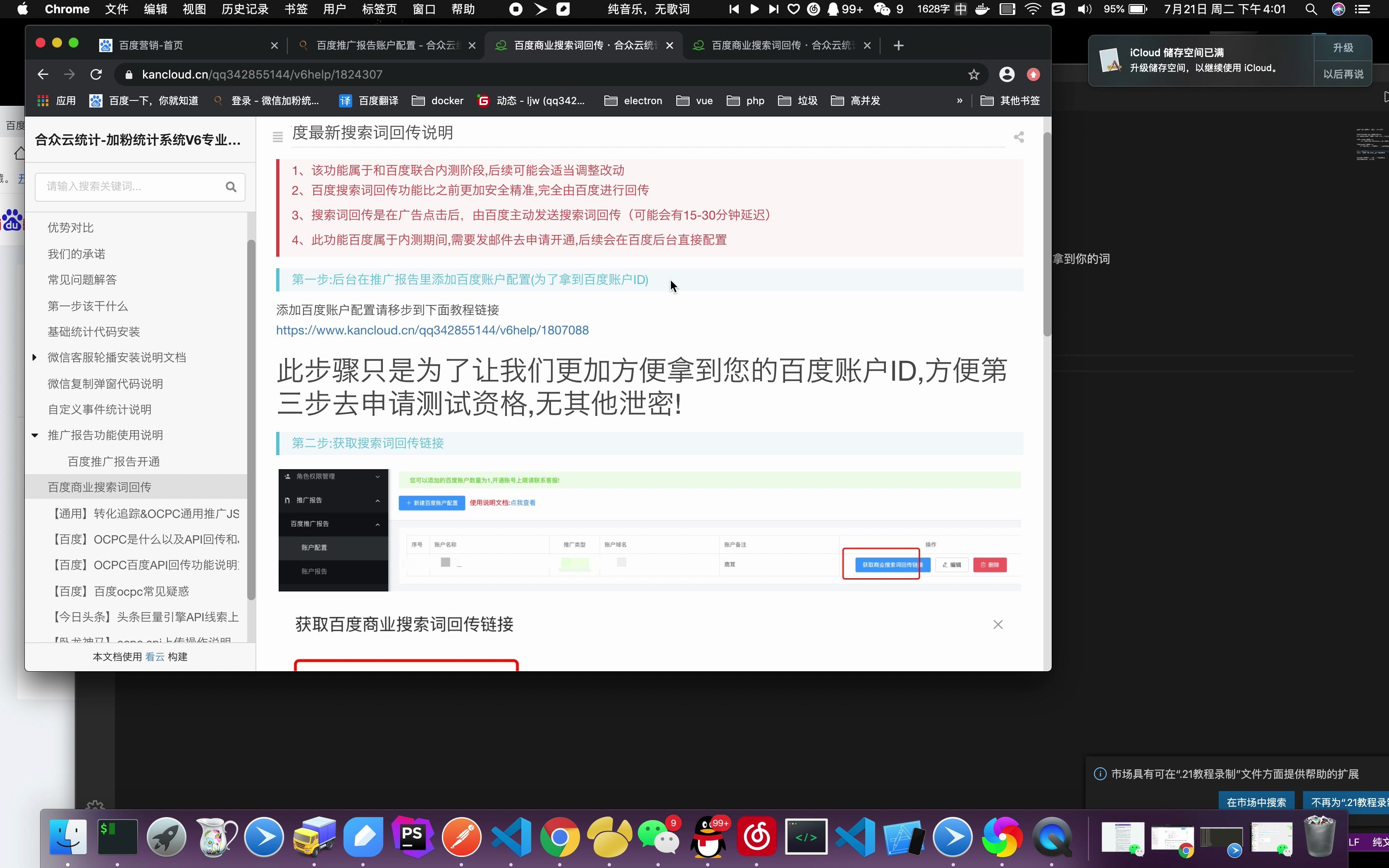Image resolution: width=1389 pixels, height=868 pixels.
Task: Open the 标签页 menu
Action: [379, 9]
